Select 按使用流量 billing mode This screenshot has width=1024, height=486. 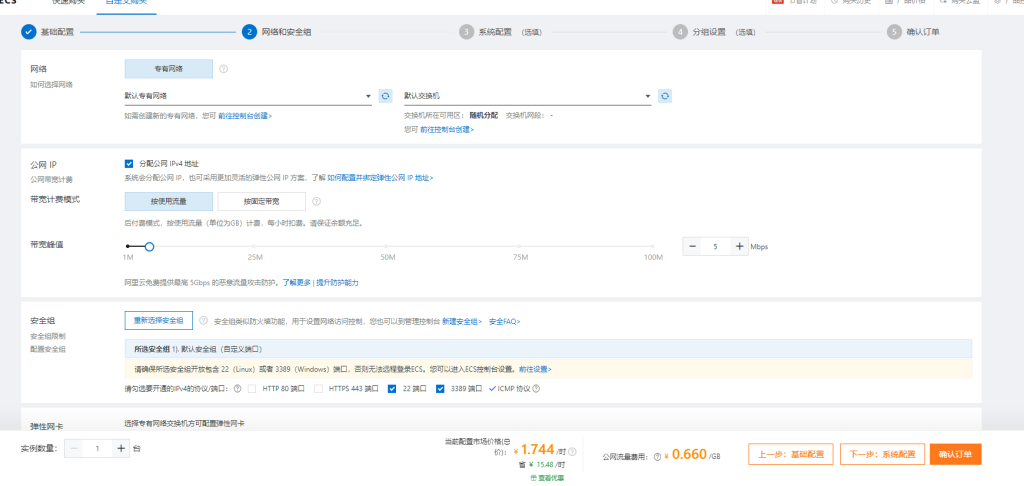168,201
